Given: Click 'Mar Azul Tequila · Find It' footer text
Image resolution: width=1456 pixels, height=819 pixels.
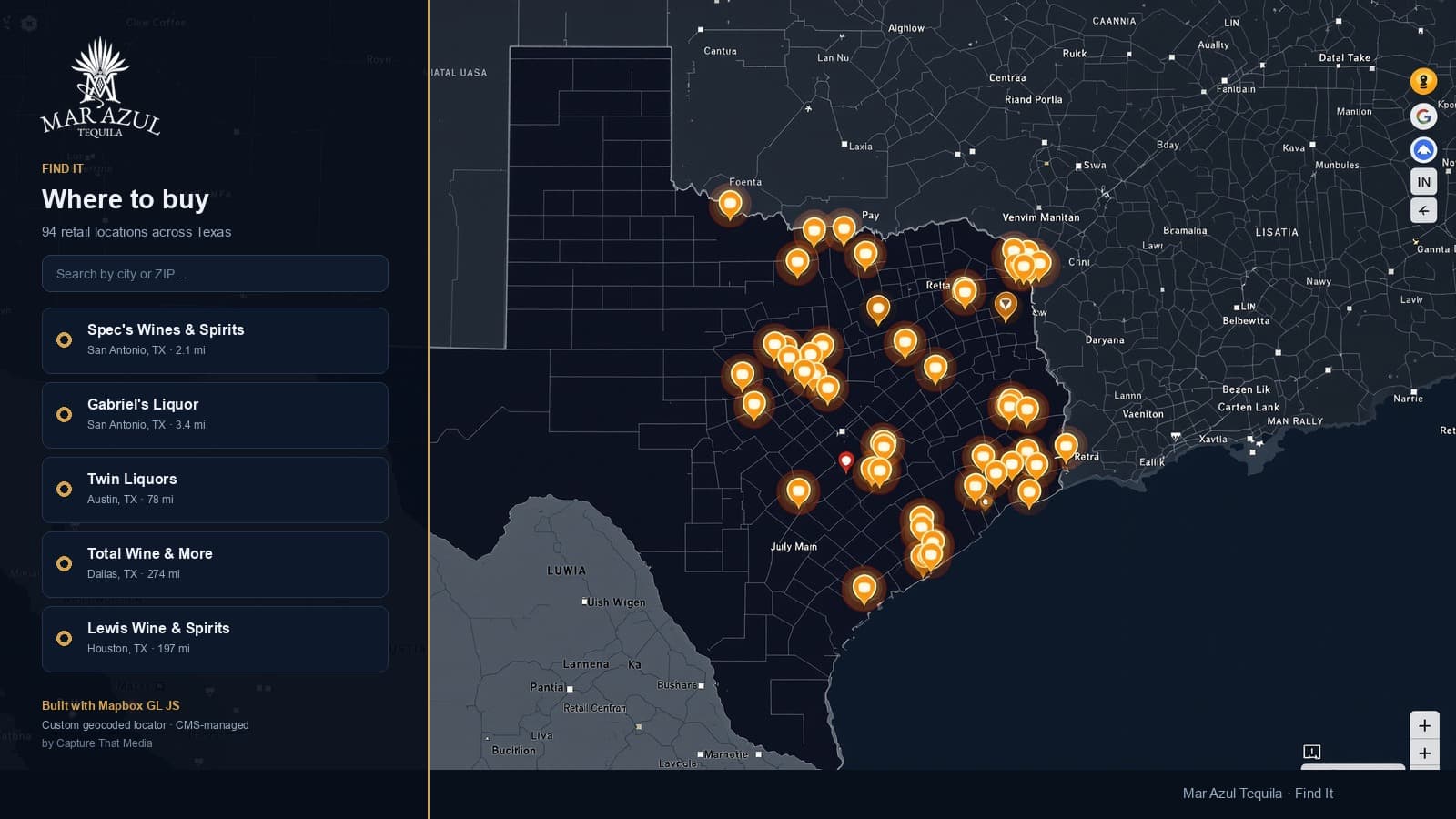Looking at the screenshot, I should click(x=1258, y=794).
